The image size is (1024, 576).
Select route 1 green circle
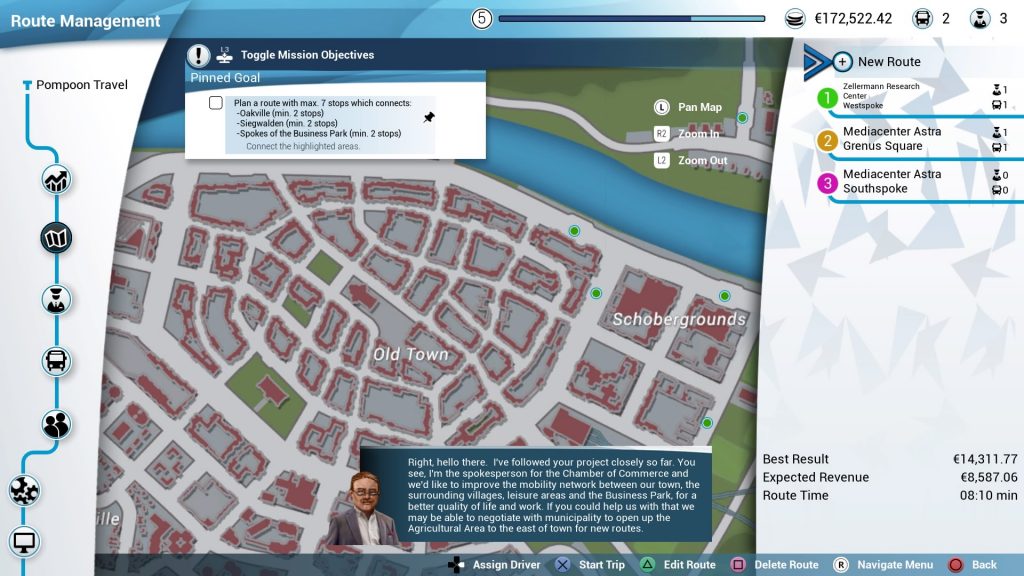[827, 98]
